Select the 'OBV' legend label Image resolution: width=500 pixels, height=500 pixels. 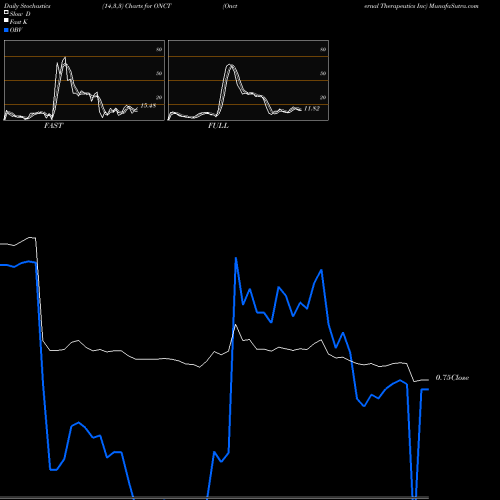[x=16, y=30]
